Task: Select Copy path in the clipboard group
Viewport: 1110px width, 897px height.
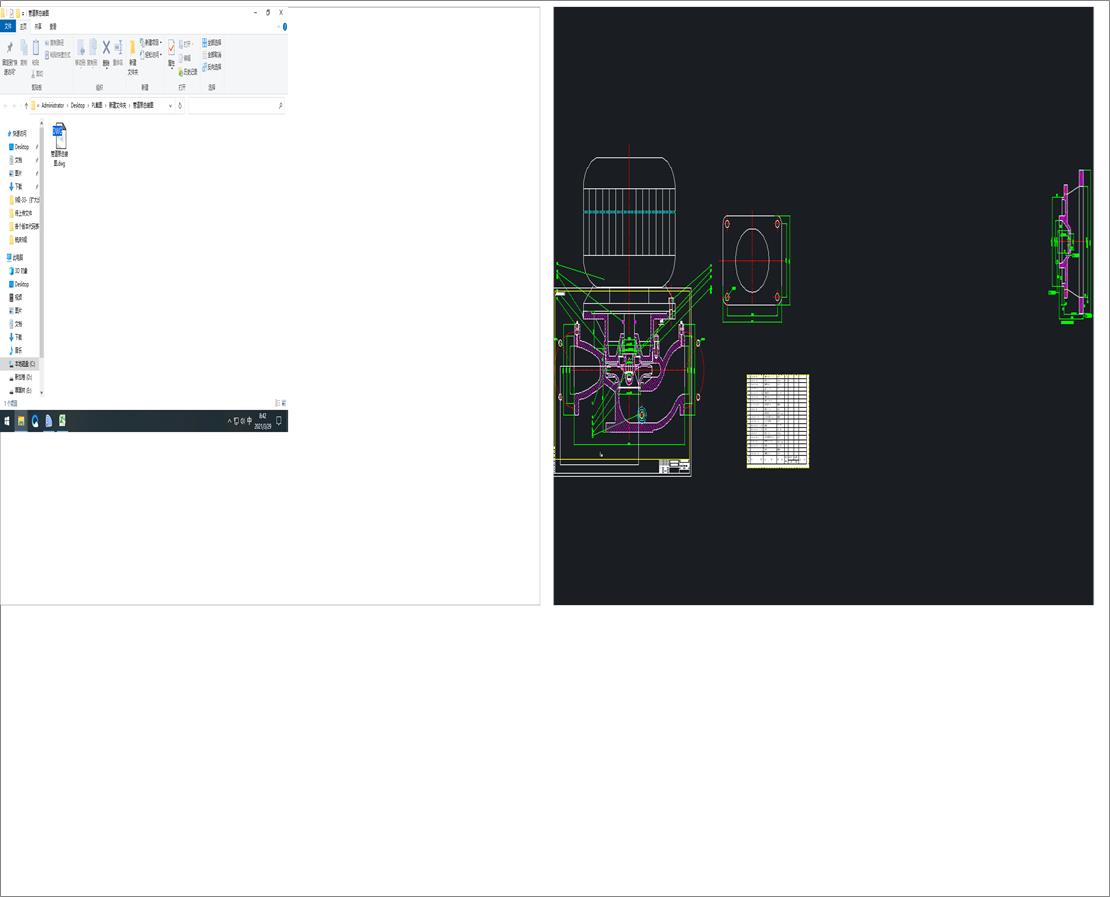Action: 55,43
